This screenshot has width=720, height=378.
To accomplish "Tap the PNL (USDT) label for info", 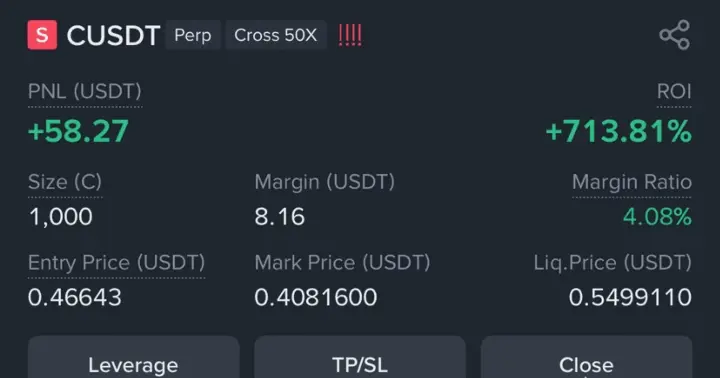I will click(85, 91).
